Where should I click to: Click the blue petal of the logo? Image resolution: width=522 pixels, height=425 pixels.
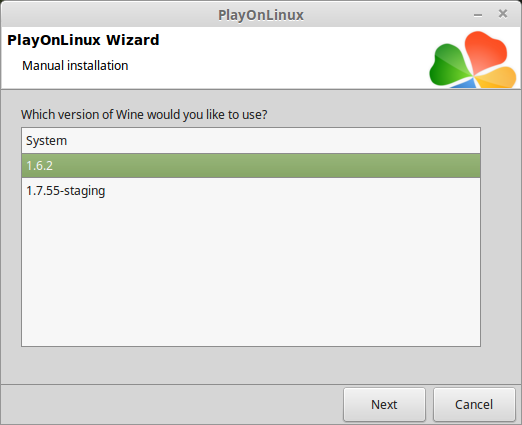coord(465,84)
